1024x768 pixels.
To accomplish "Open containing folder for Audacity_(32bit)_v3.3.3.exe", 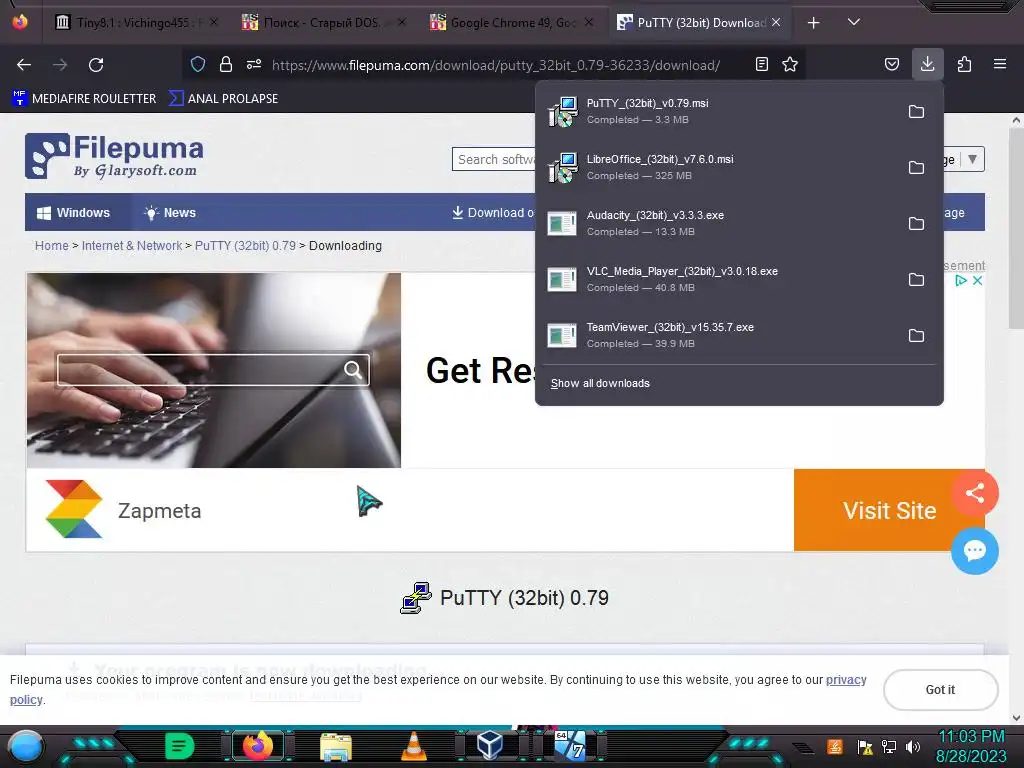I will (x=916, y=223).
